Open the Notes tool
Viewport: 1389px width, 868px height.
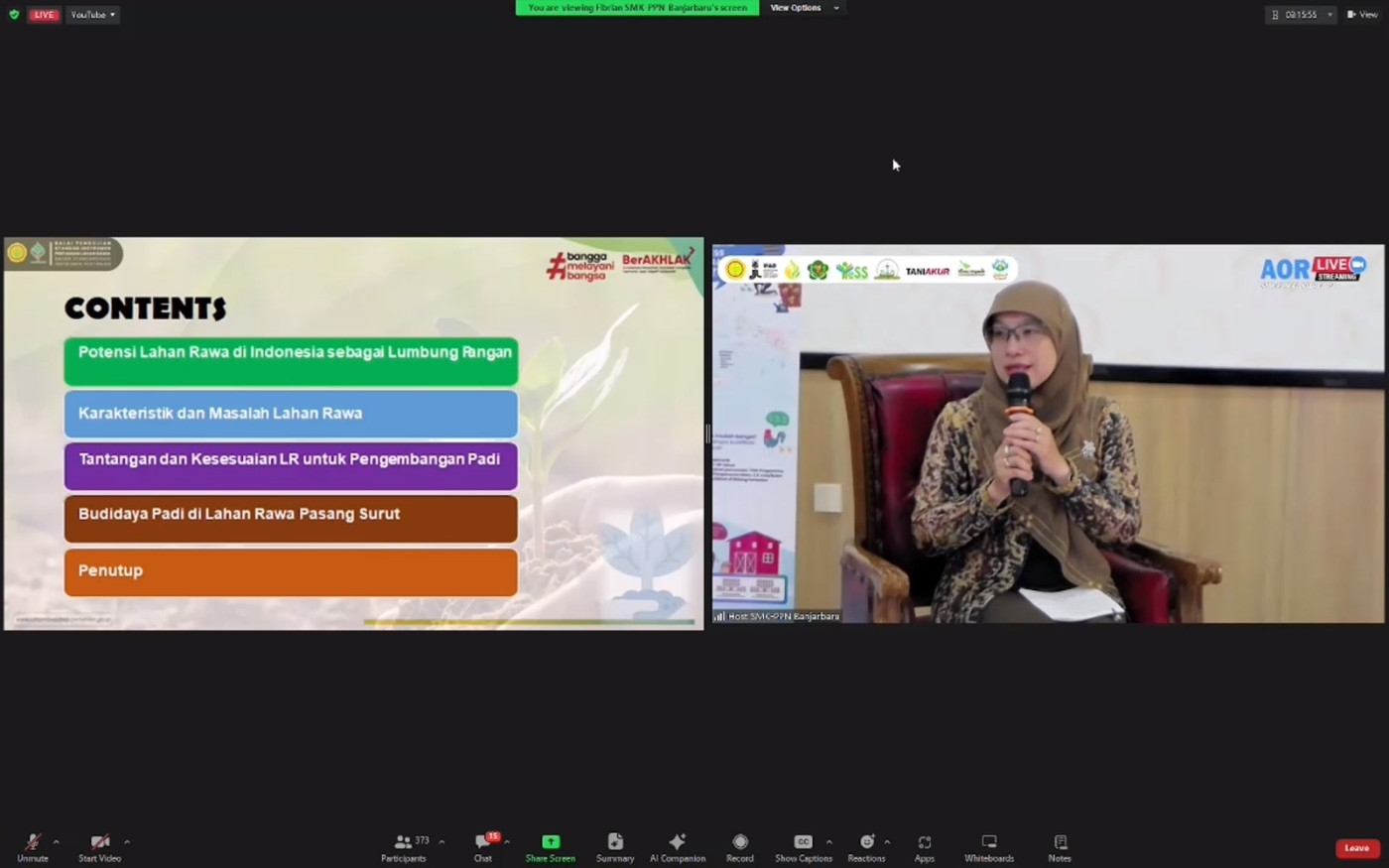(x=1060, y=842)
